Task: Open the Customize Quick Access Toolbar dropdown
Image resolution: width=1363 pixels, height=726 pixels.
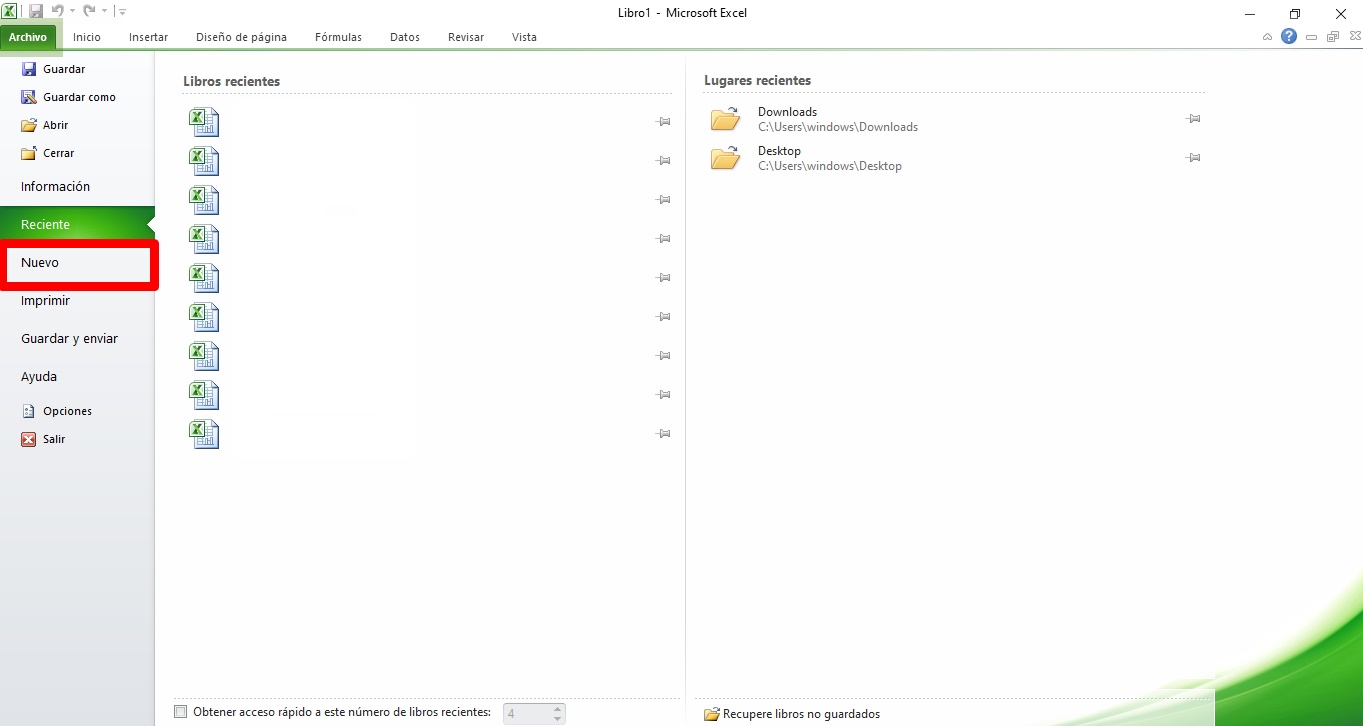Action: point(122,12)
